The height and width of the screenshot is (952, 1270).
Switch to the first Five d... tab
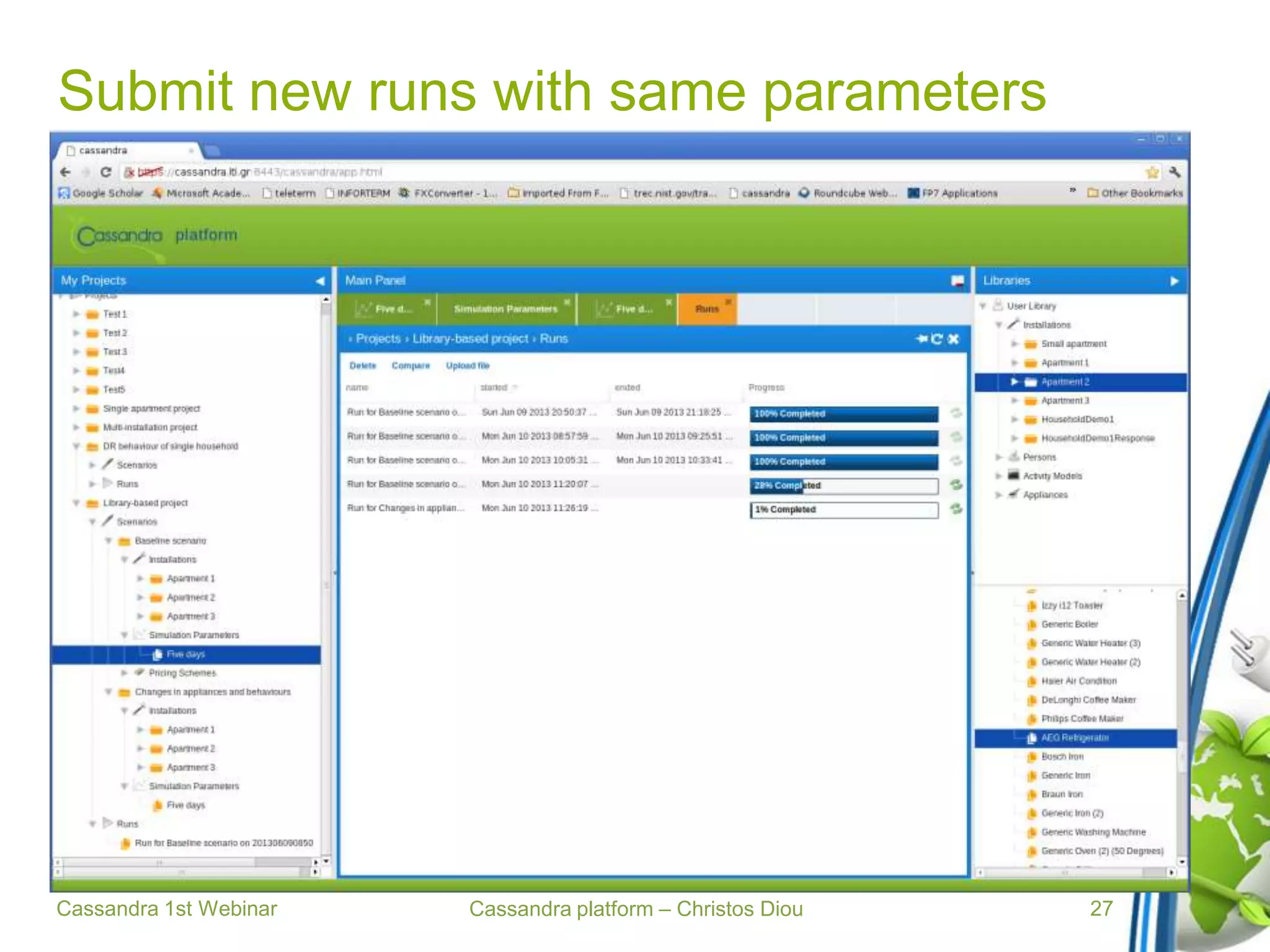point(386,309)
